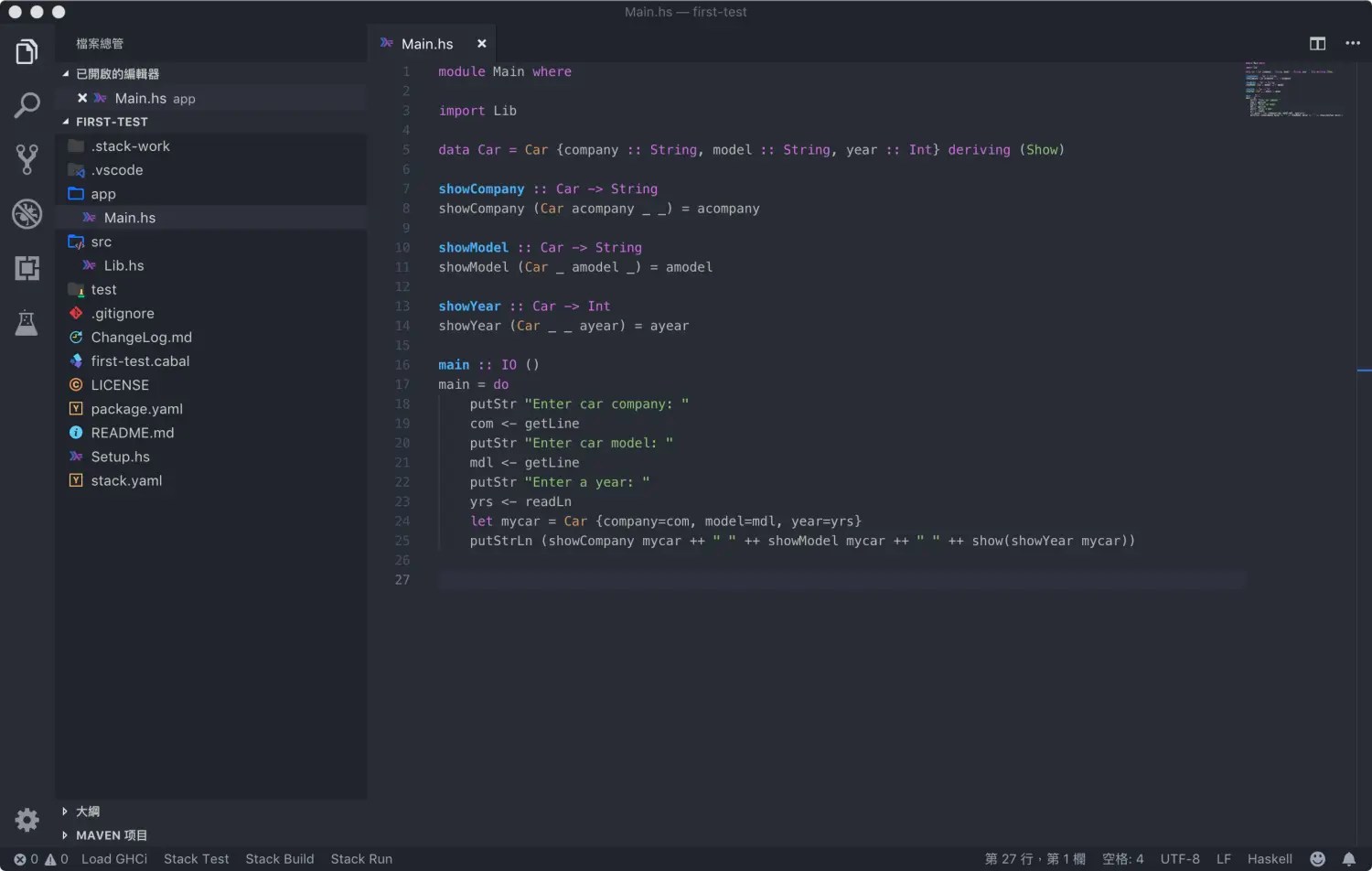The height and width of the screenshot is (871, 1372).
Task: Click the overview ruler marker in scrollbar
Action: coord(1364,371)
